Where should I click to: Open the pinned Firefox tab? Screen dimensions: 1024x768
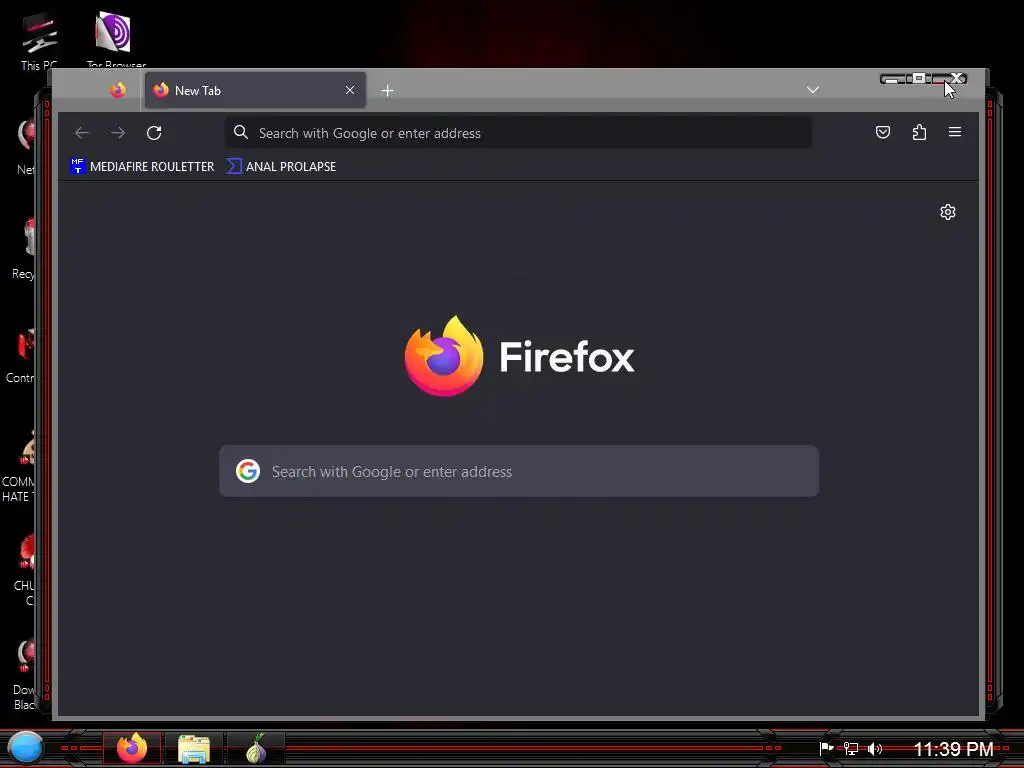point(118,90)
